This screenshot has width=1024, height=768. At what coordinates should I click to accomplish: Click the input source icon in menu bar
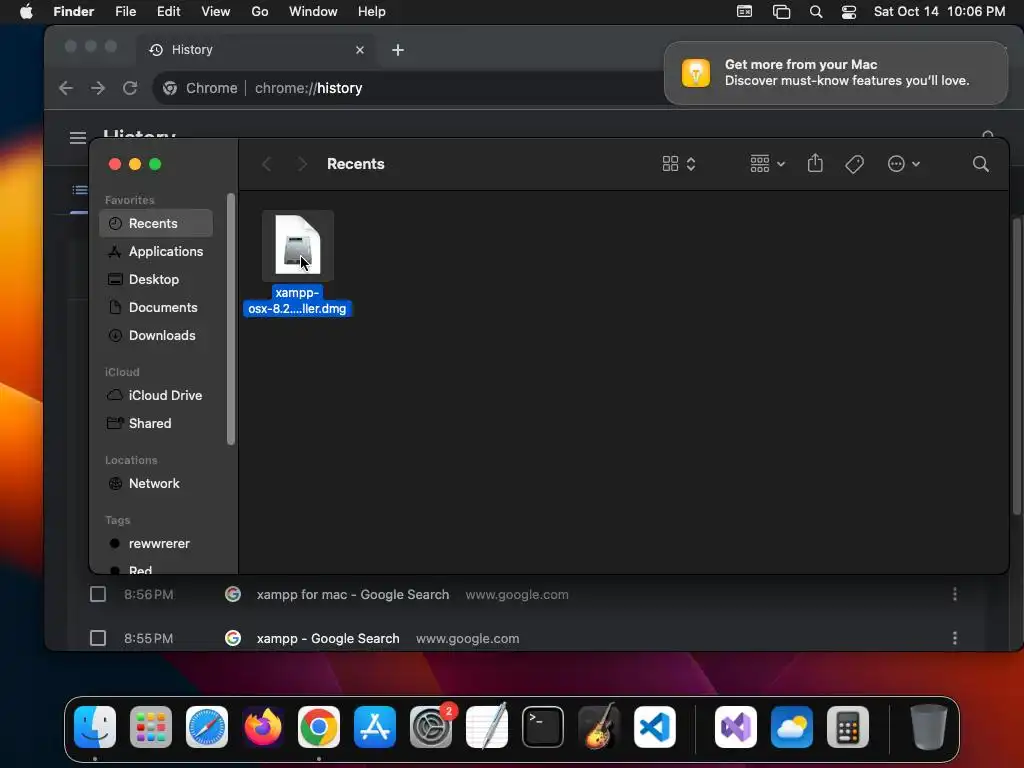pos(744,12)
